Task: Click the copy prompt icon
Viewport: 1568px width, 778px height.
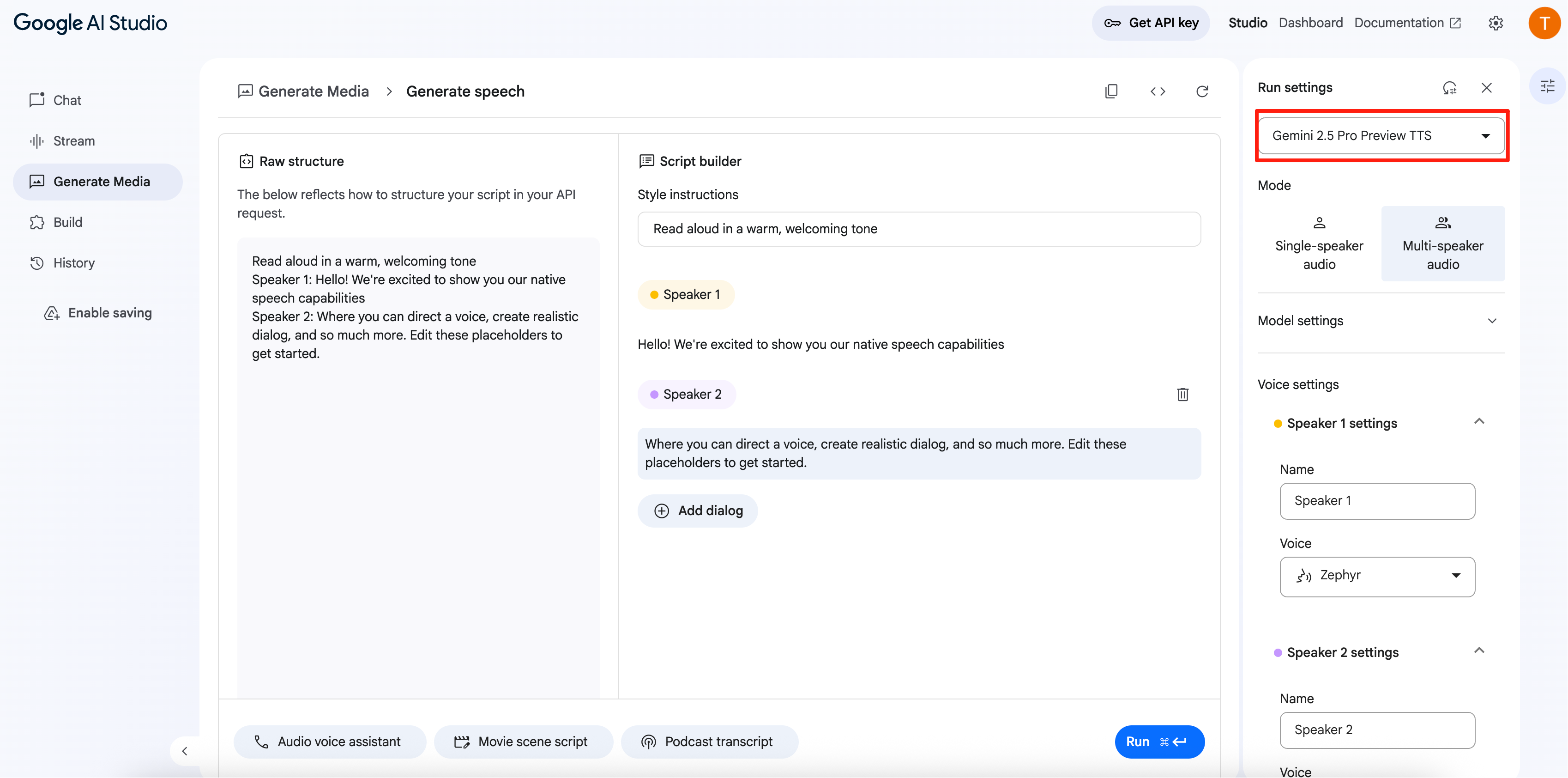Action: pos(1111,91)
